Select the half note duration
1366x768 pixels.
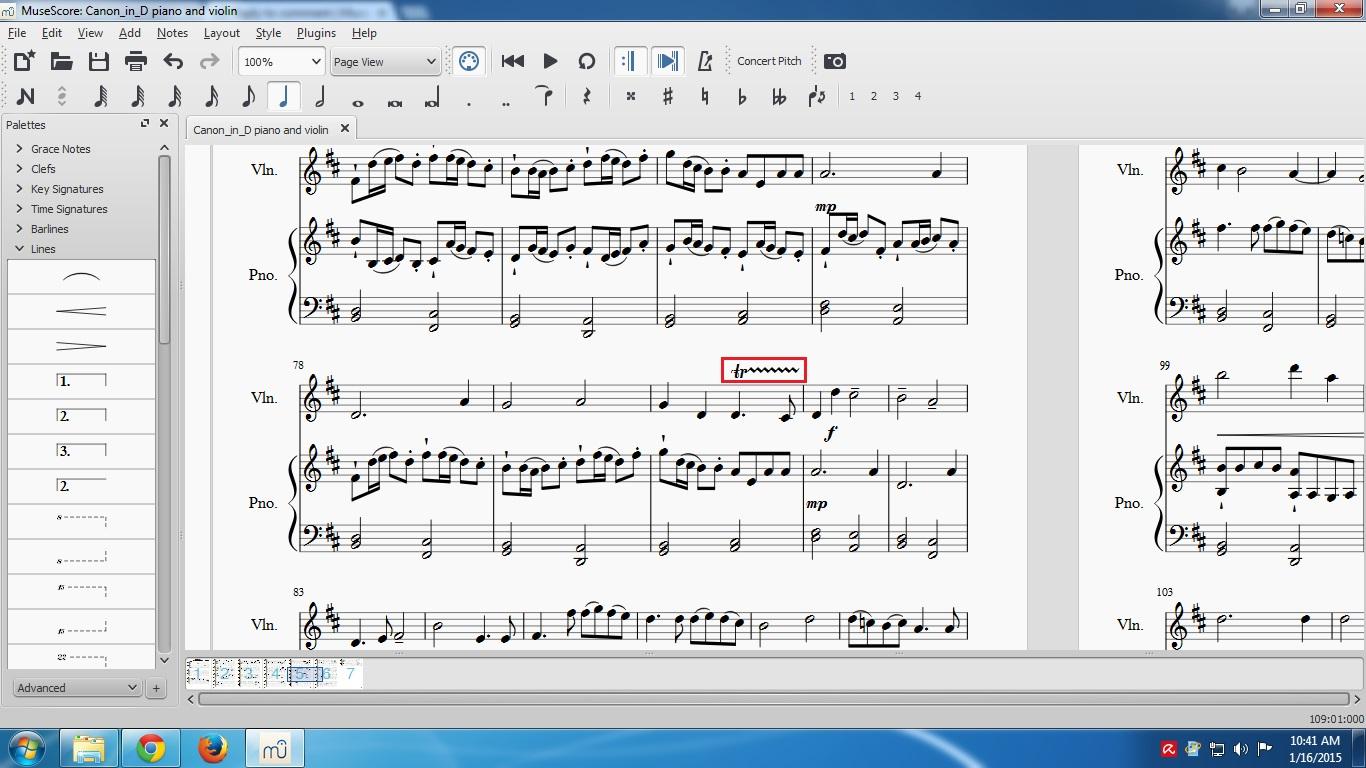[x=320, y=97]
